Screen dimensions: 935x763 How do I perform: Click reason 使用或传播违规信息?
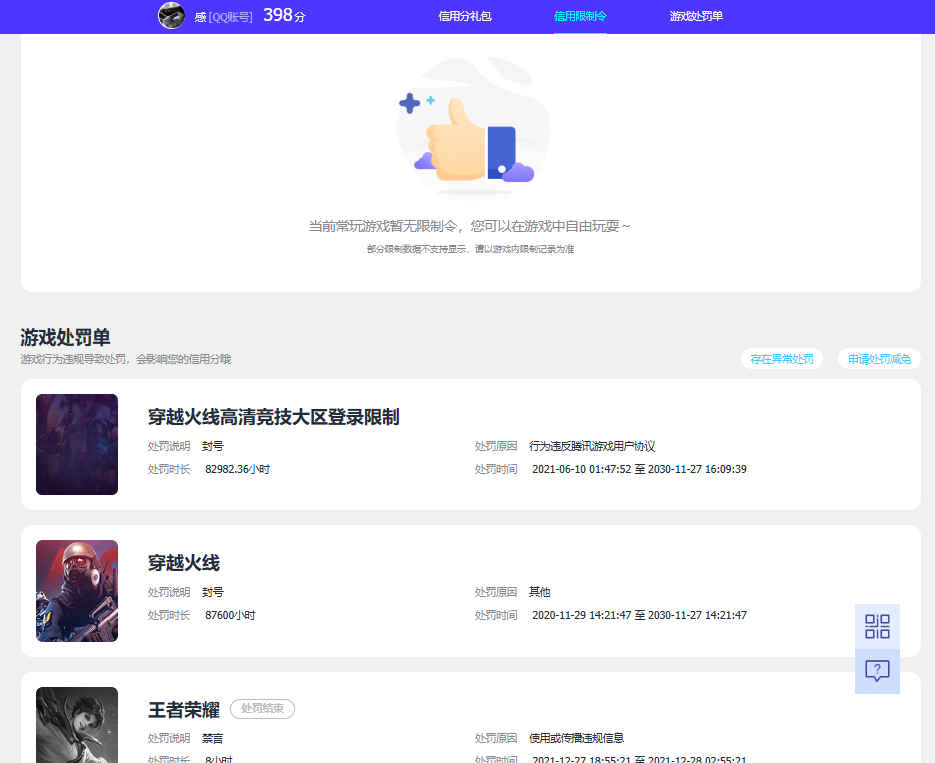577,738
